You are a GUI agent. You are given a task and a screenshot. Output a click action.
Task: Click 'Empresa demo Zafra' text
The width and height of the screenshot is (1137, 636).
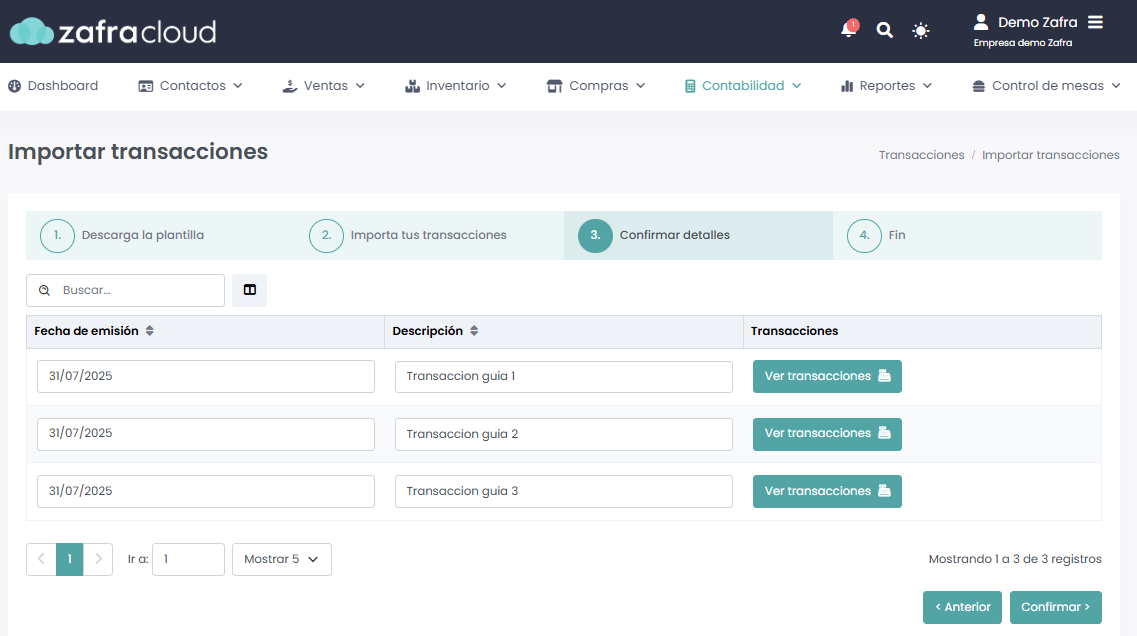point(1022,43)
